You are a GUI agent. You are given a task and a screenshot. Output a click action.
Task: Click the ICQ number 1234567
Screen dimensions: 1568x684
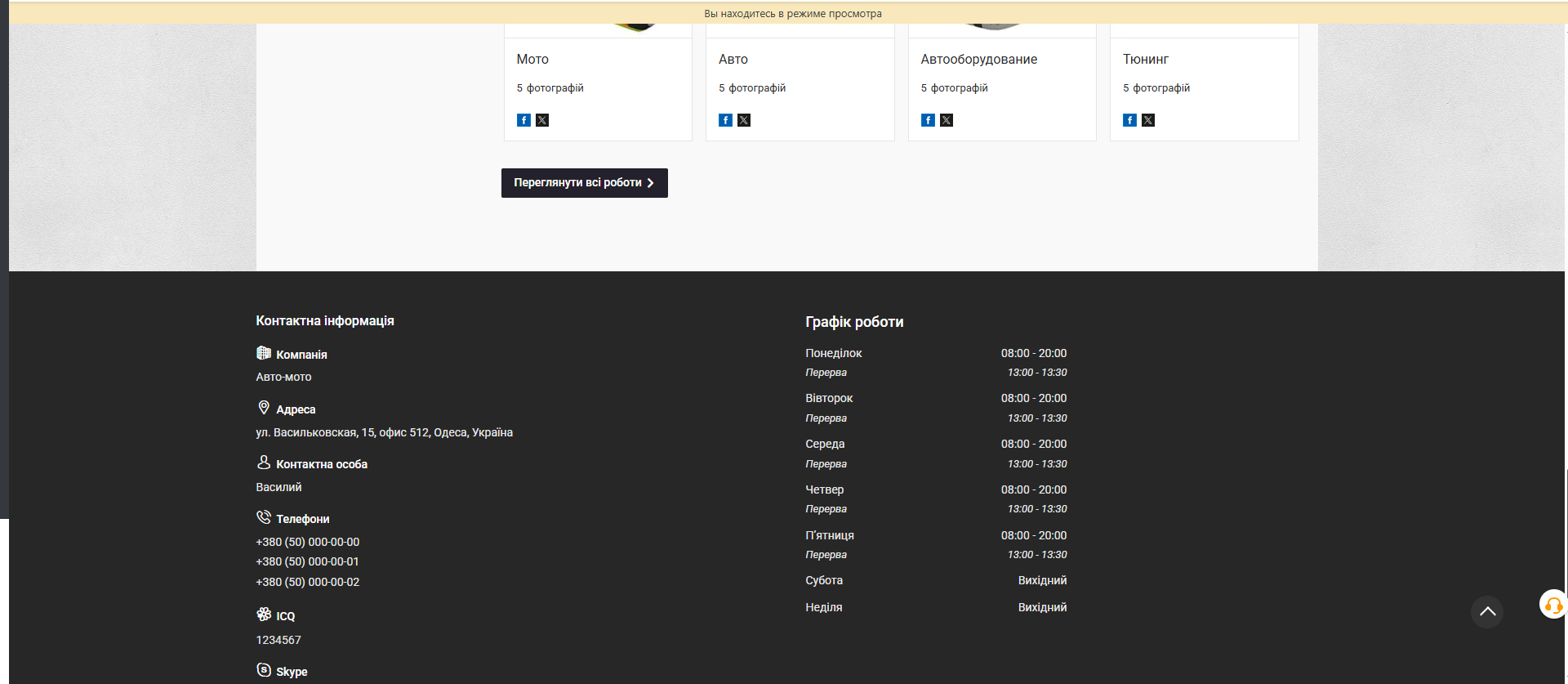click(278, 640)
